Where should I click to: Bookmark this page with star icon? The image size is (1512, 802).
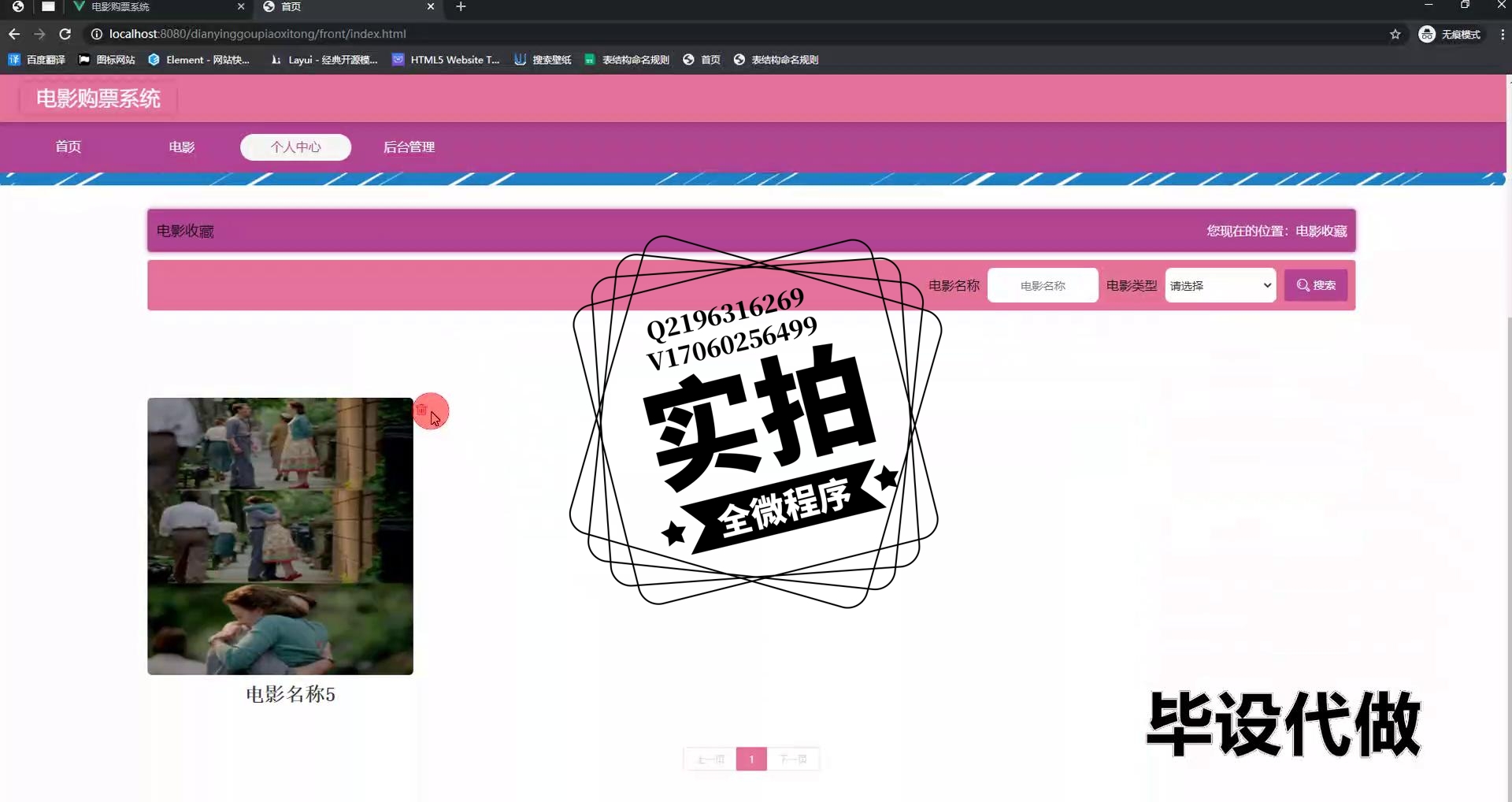[1395, 34]
